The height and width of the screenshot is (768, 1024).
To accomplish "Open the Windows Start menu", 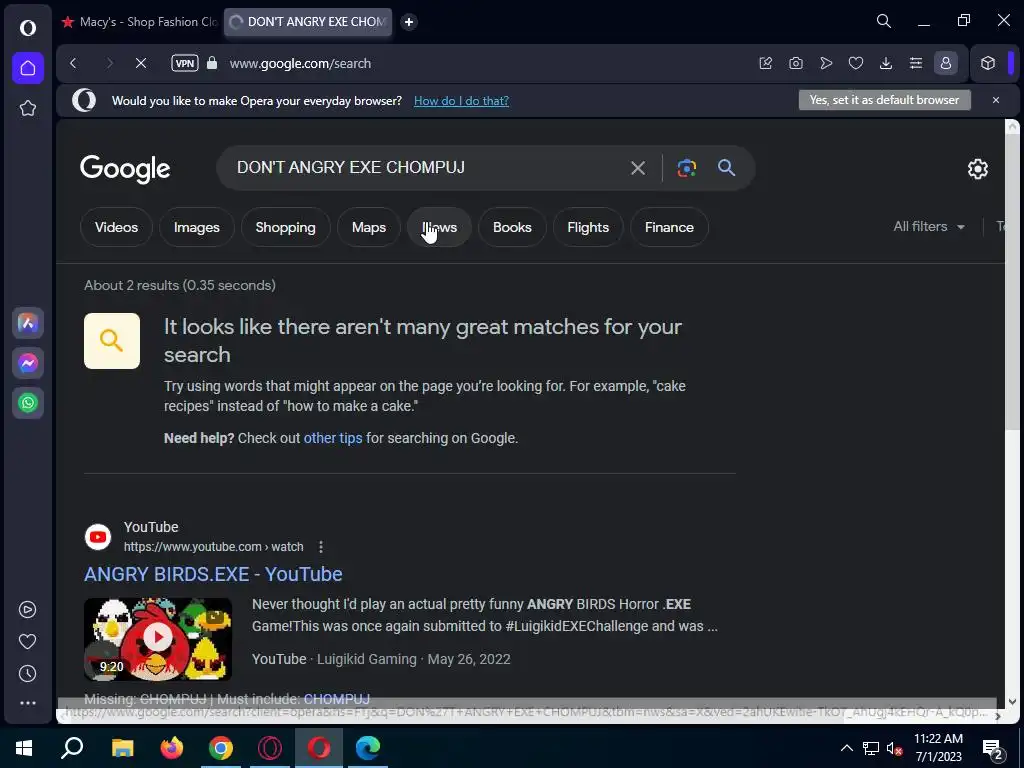I will (24, 748).
